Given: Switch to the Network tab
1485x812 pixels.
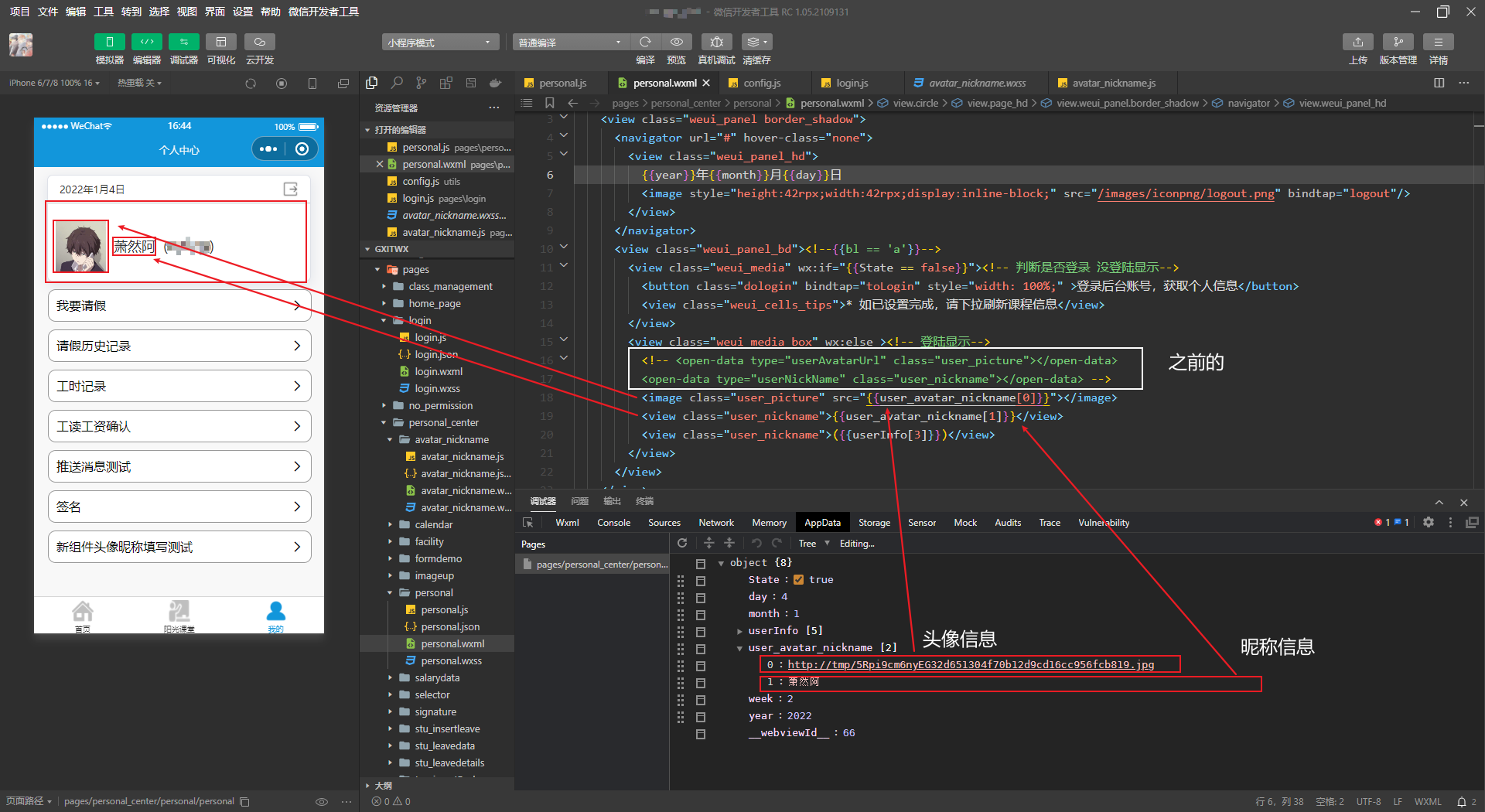Looking at the screenshot, I should pyautogui.click(x=716, y=523).
